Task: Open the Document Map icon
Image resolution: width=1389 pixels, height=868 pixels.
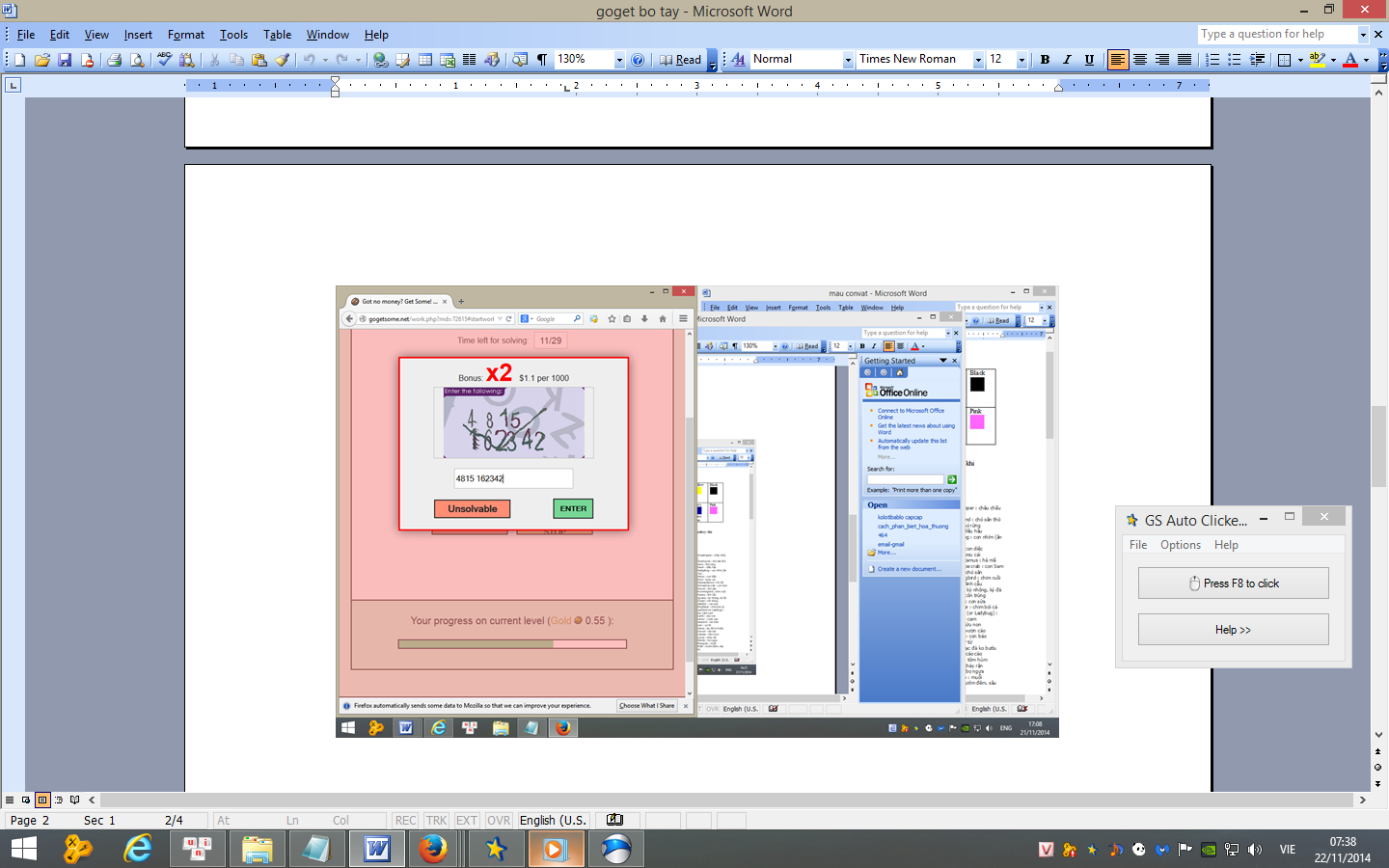Action: (520, 60)
